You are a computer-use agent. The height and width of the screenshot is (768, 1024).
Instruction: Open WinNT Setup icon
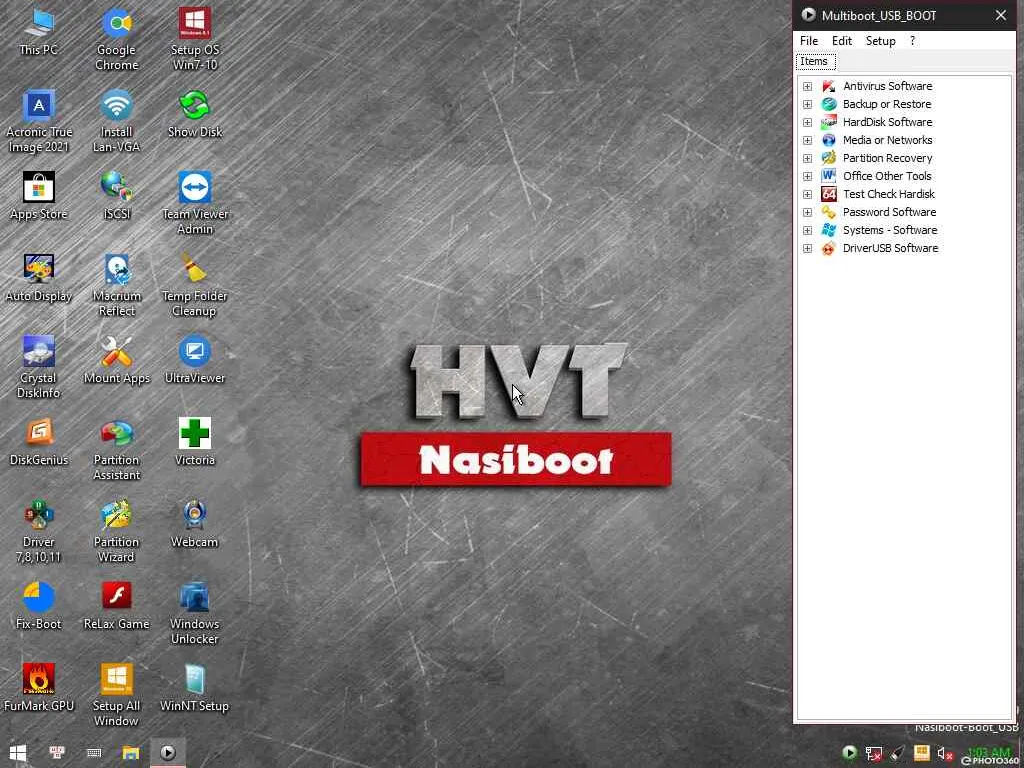click(x=195, y=688)
